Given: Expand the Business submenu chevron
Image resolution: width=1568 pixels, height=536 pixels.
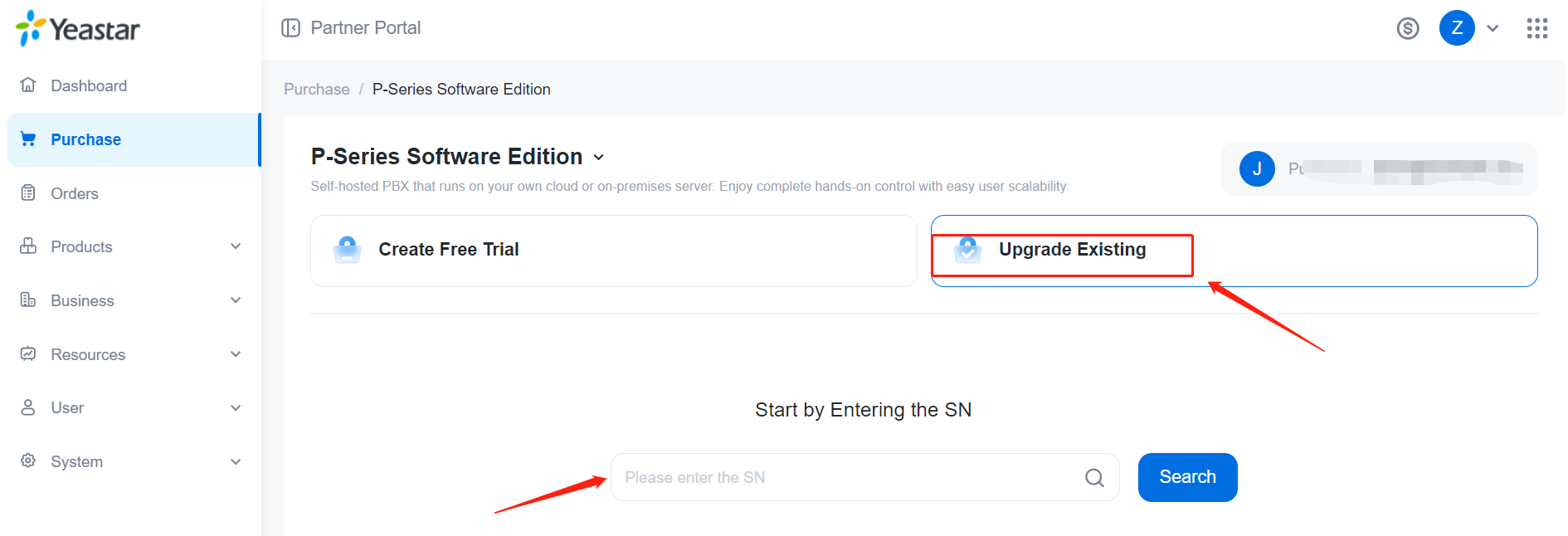Looking at the screenshot, I should (x=236, y=300).
